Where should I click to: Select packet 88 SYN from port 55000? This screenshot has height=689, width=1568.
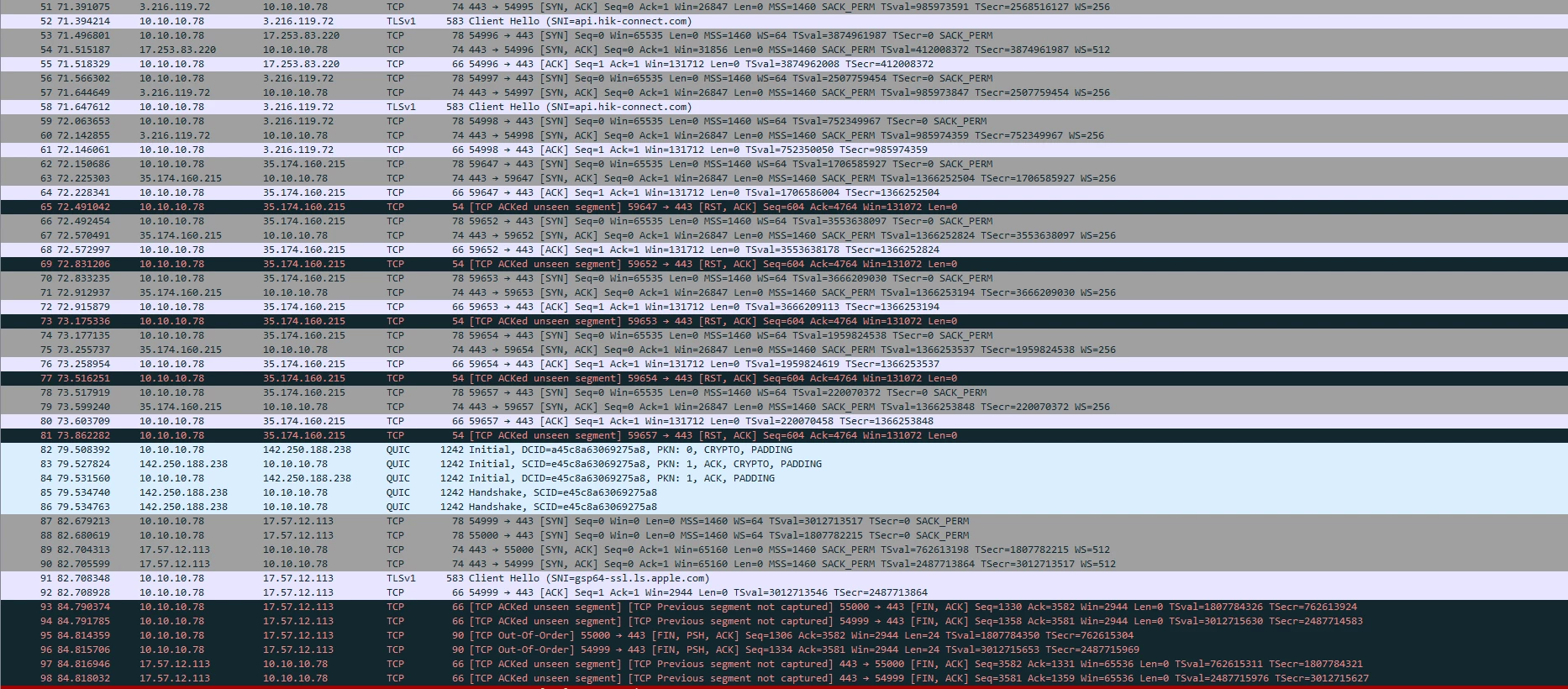784,535
